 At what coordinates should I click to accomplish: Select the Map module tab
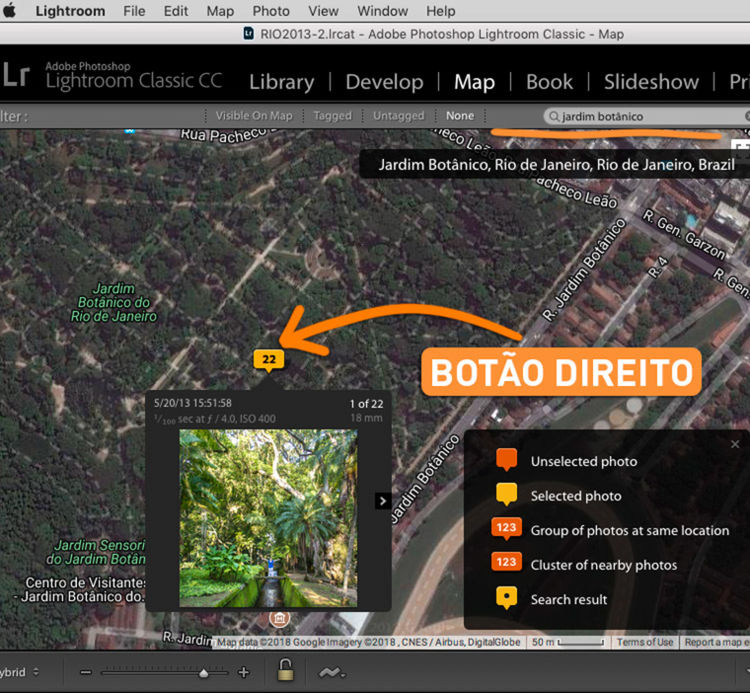point(474,82)
